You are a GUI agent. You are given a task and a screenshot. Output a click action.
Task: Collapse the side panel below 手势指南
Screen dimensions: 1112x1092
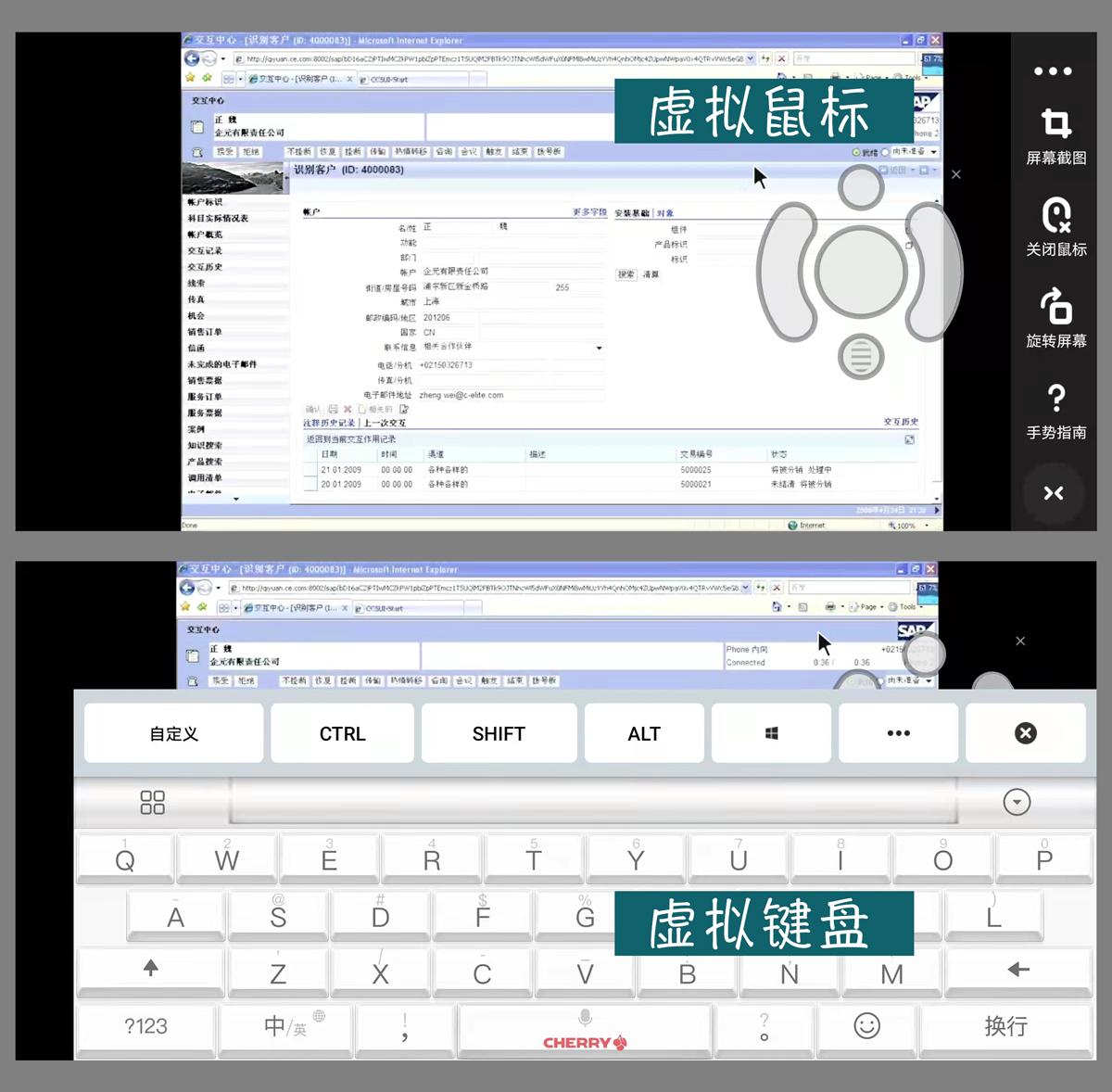coord(1054,493)
